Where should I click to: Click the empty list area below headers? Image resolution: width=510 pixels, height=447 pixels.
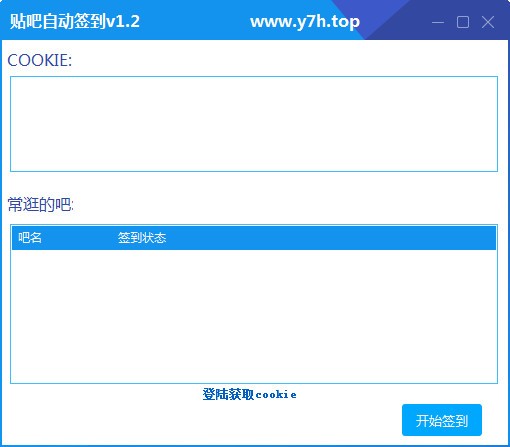tap(254, 316)
